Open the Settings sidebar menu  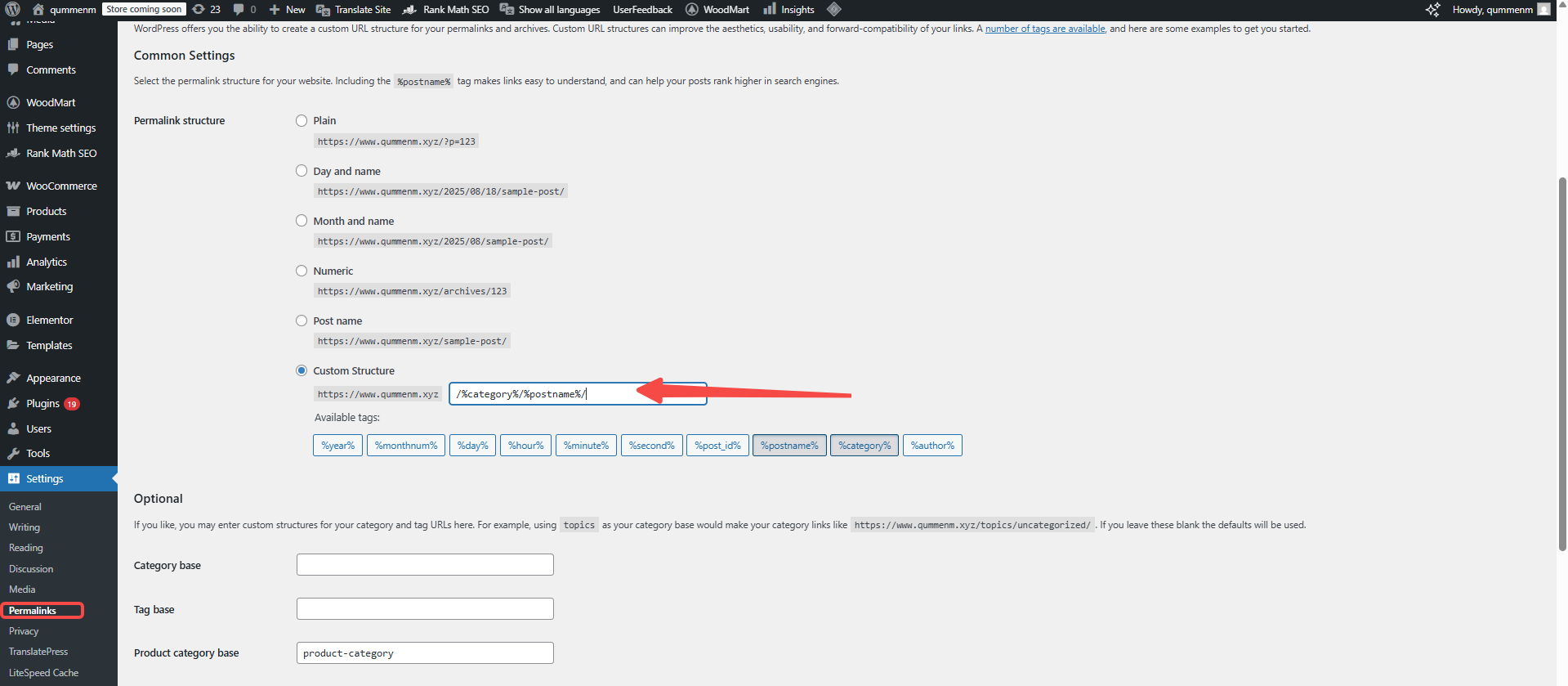[x=59, y=479]
